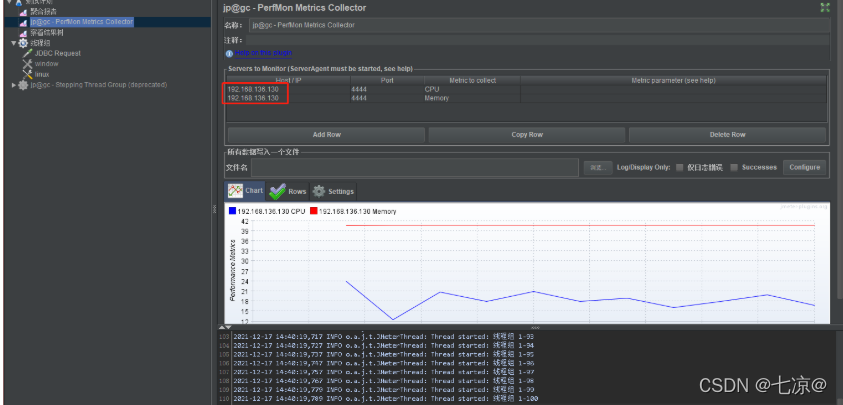Expand the Stepping Thread Group node arrow

point(14,85)
